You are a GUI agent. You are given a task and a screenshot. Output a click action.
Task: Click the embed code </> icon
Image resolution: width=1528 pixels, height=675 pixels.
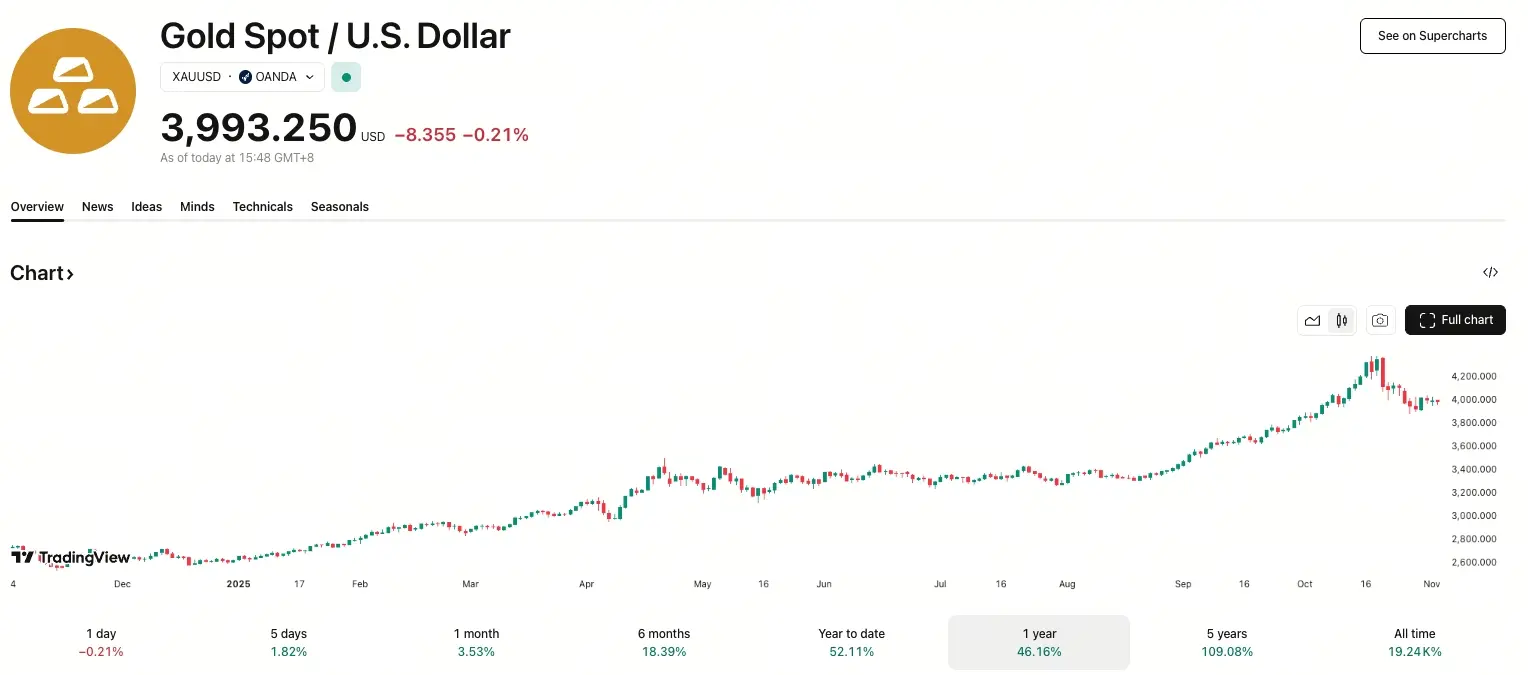click(x=1490, y=272)
